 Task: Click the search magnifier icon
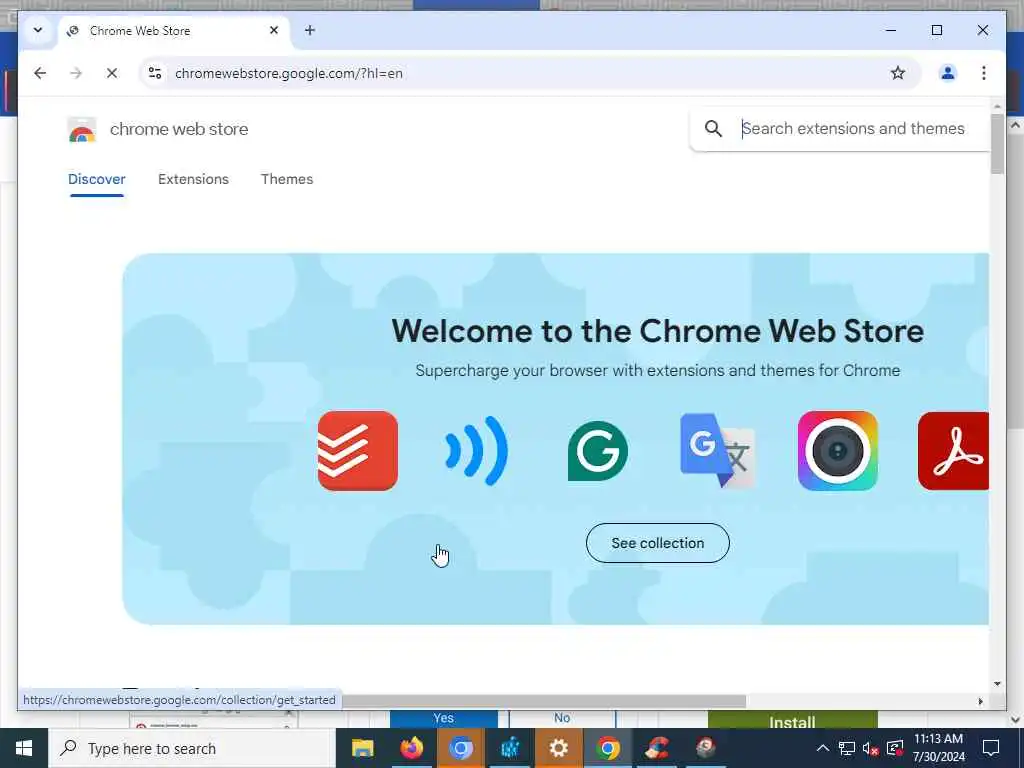coord(713,129)
